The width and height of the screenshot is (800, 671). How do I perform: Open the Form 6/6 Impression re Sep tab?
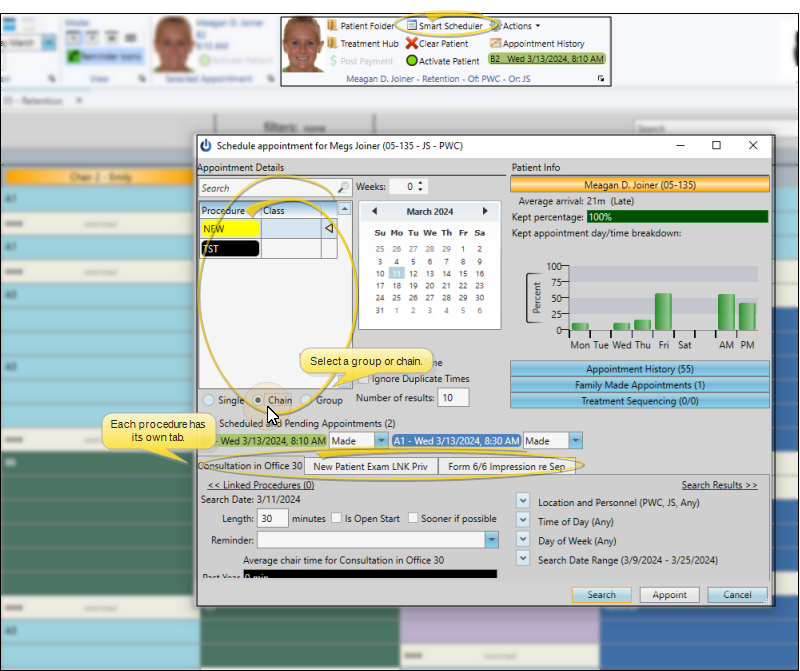506,466
